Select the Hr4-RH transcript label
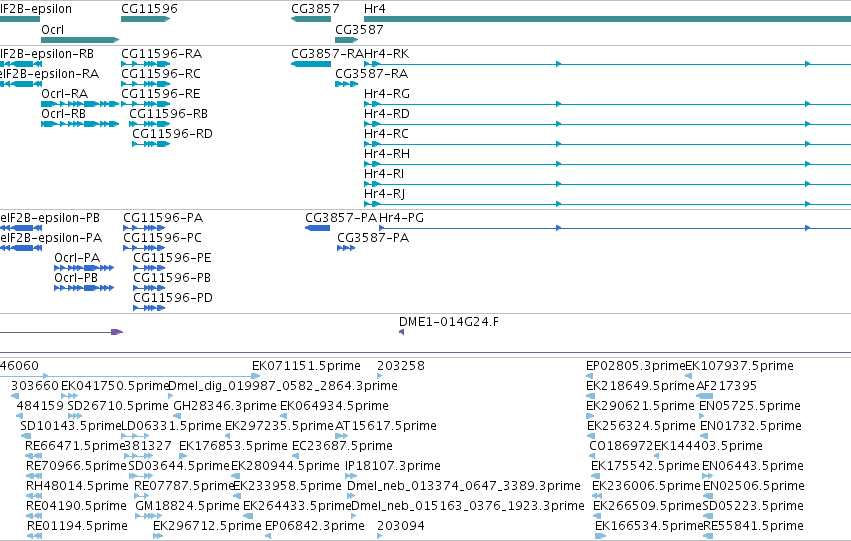Image resolution: width=851 pixels, height=541 pixels. click(387, 154)
